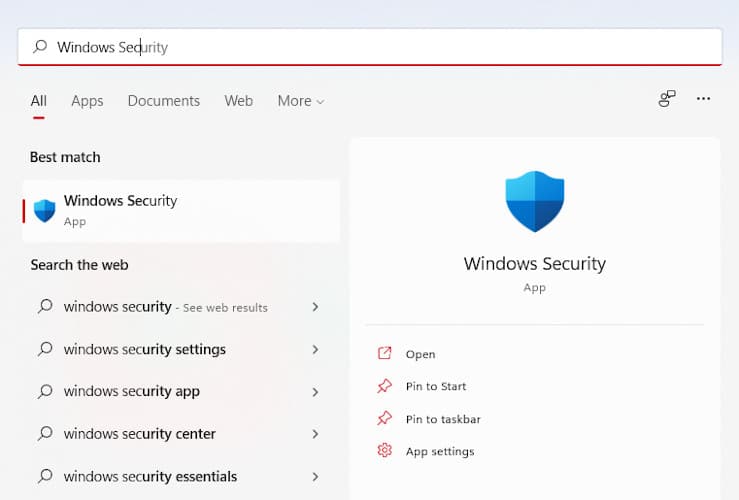Click the App settings gear icon
The height and width of the screenshot is (500, 739).
click(x=385, y=451)
